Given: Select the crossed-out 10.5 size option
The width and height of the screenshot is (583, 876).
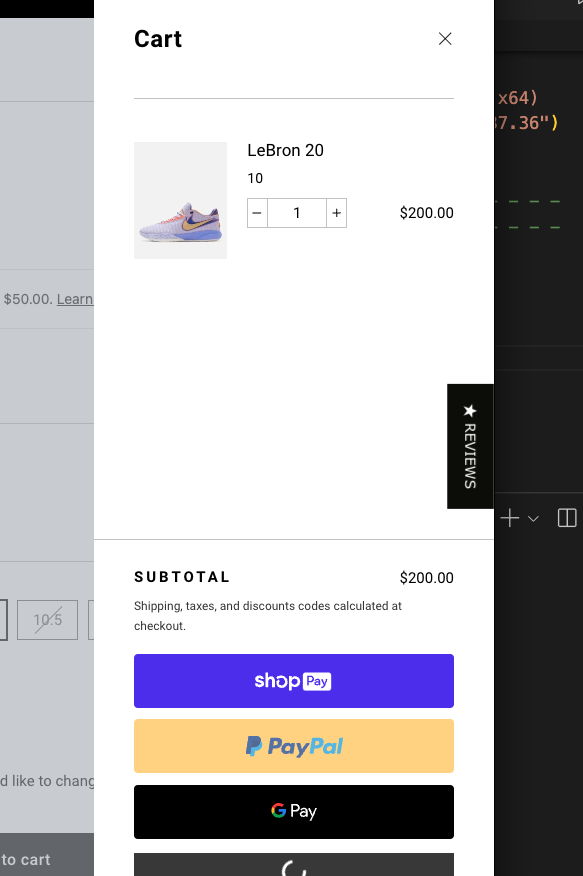Looking at the screenshot, I should (x=47, y=620).
